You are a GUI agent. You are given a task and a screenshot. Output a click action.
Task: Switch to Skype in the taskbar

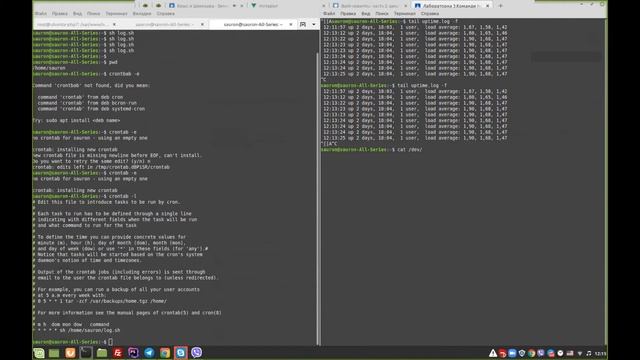coord(180,353)
